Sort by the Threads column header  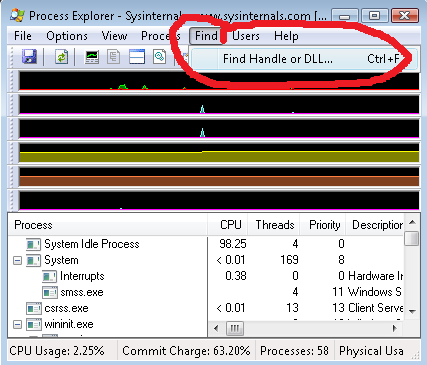click(275, 225)
